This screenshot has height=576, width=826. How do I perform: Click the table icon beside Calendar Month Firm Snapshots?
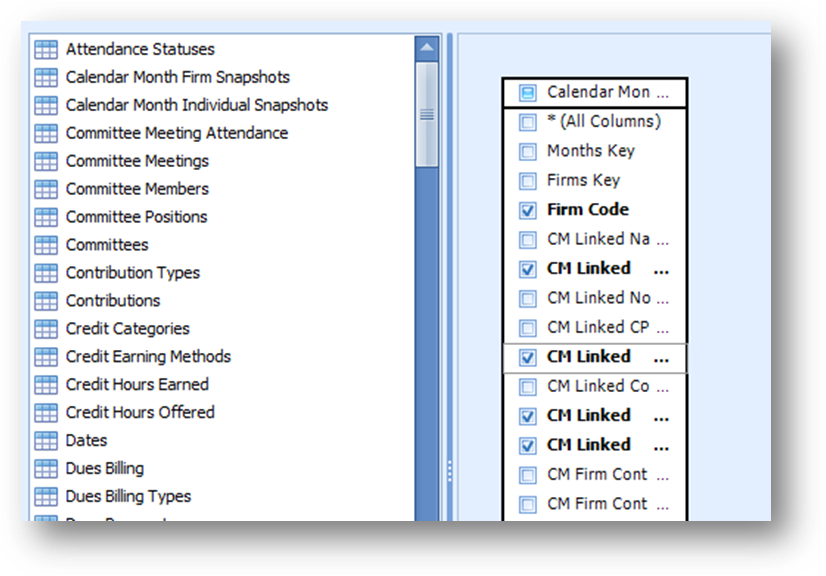click(46, 77)
